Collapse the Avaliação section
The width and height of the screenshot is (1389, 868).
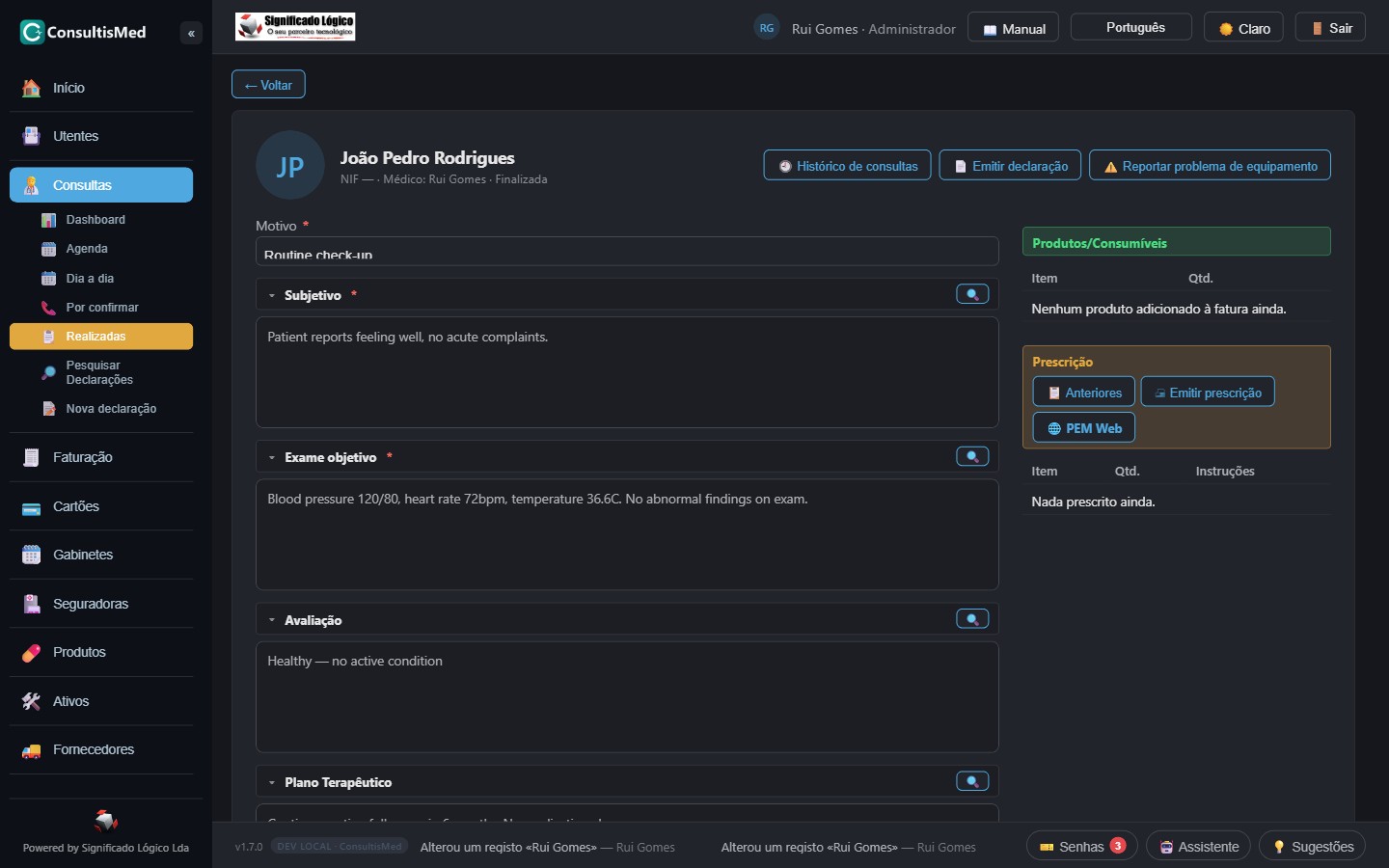[x=272, y=620]
